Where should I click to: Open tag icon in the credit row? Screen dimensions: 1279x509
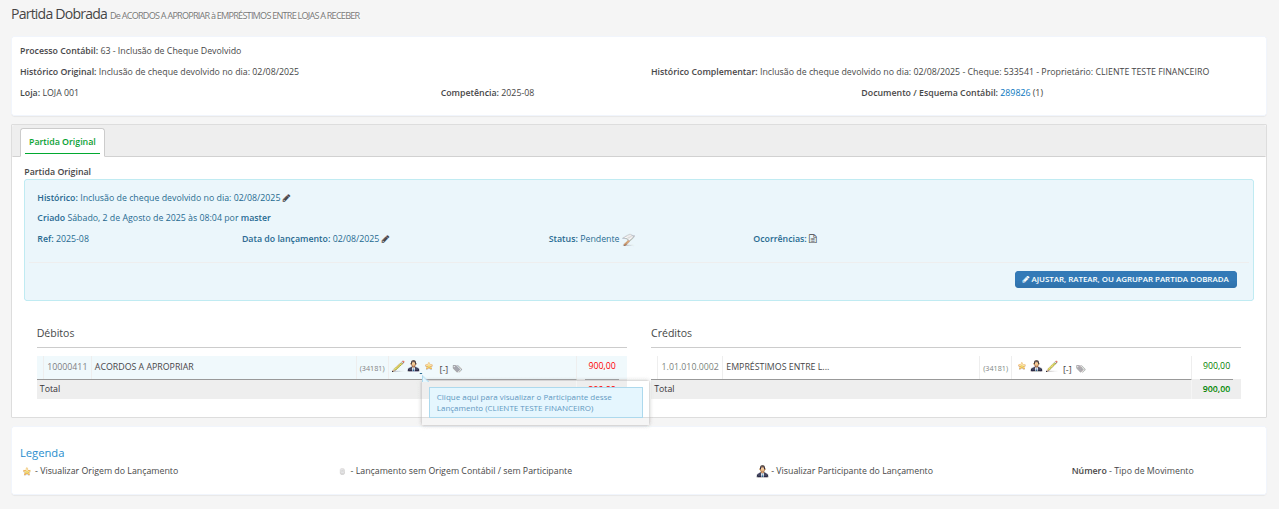tap(1081, 369)
